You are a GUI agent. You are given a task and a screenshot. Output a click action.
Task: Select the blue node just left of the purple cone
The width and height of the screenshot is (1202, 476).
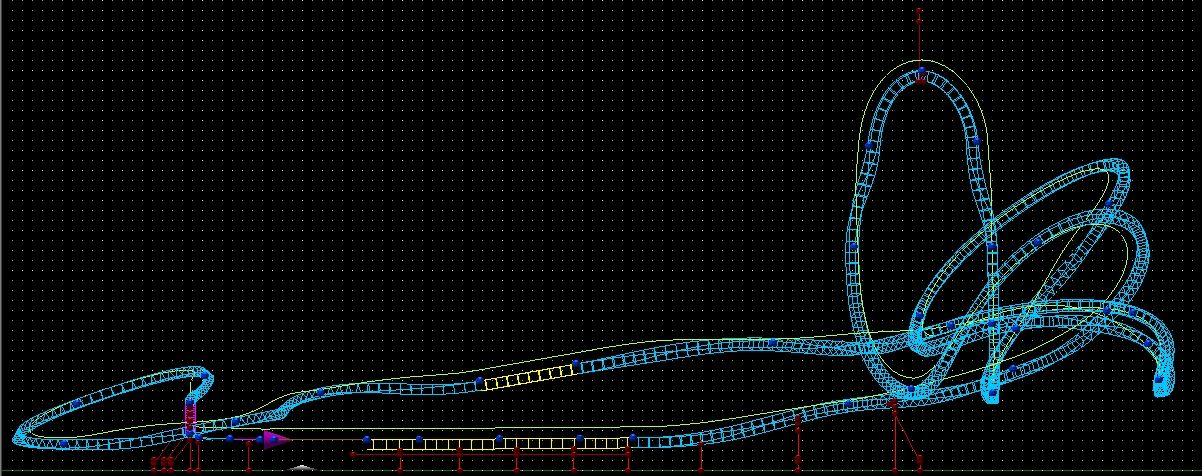click(260, 439)
